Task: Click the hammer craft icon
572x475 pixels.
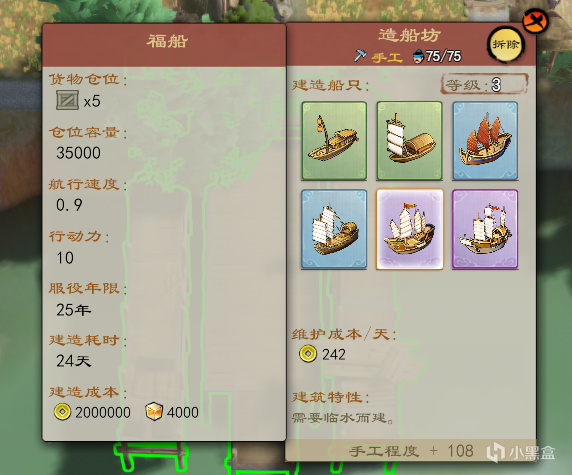Action: (x=360, y=56)
